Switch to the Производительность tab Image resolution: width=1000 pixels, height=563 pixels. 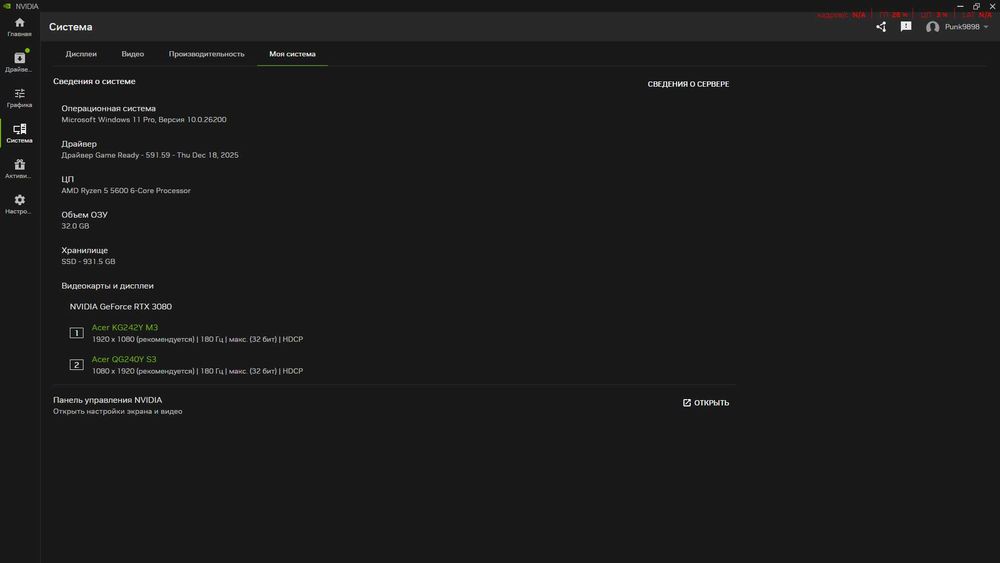point(207,54)
